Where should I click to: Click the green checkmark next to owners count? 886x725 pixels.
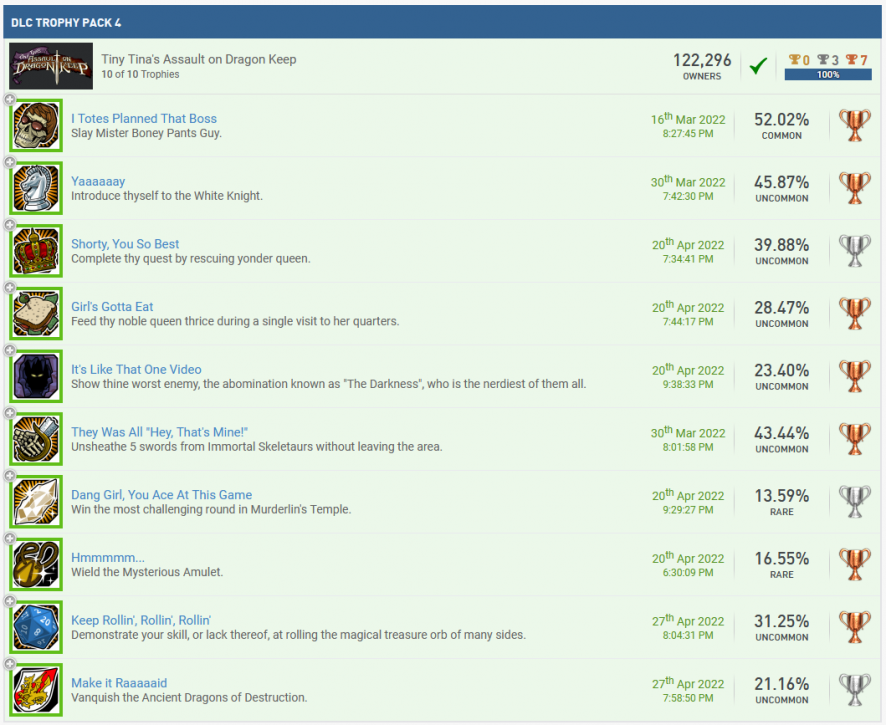pos(758,66)
